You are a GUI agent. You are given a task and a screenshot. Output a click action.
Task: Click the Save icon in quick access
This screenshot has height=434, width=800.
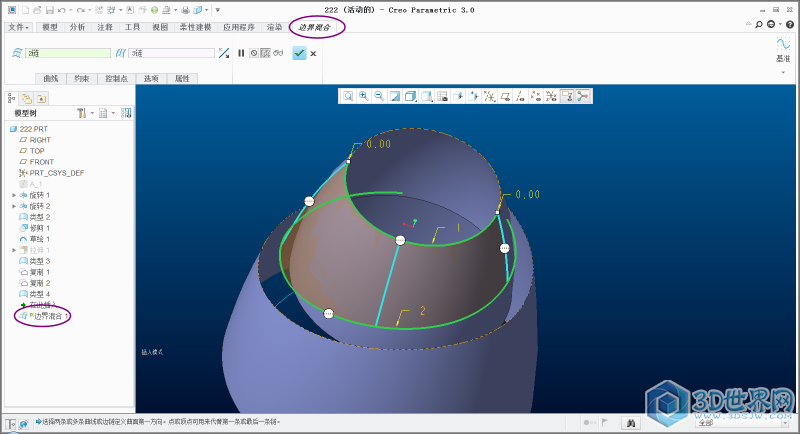tap(49, 10)
